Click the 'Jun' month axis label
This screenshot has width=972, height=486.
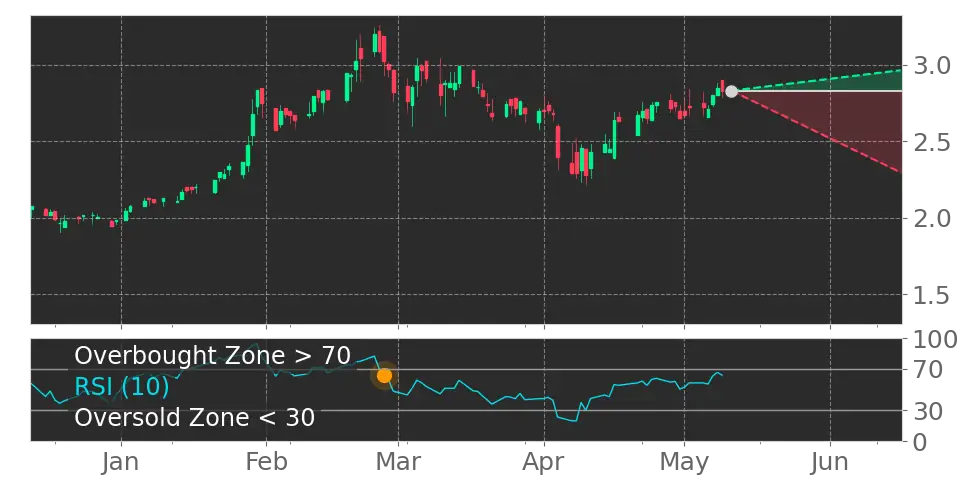[830, 462]
